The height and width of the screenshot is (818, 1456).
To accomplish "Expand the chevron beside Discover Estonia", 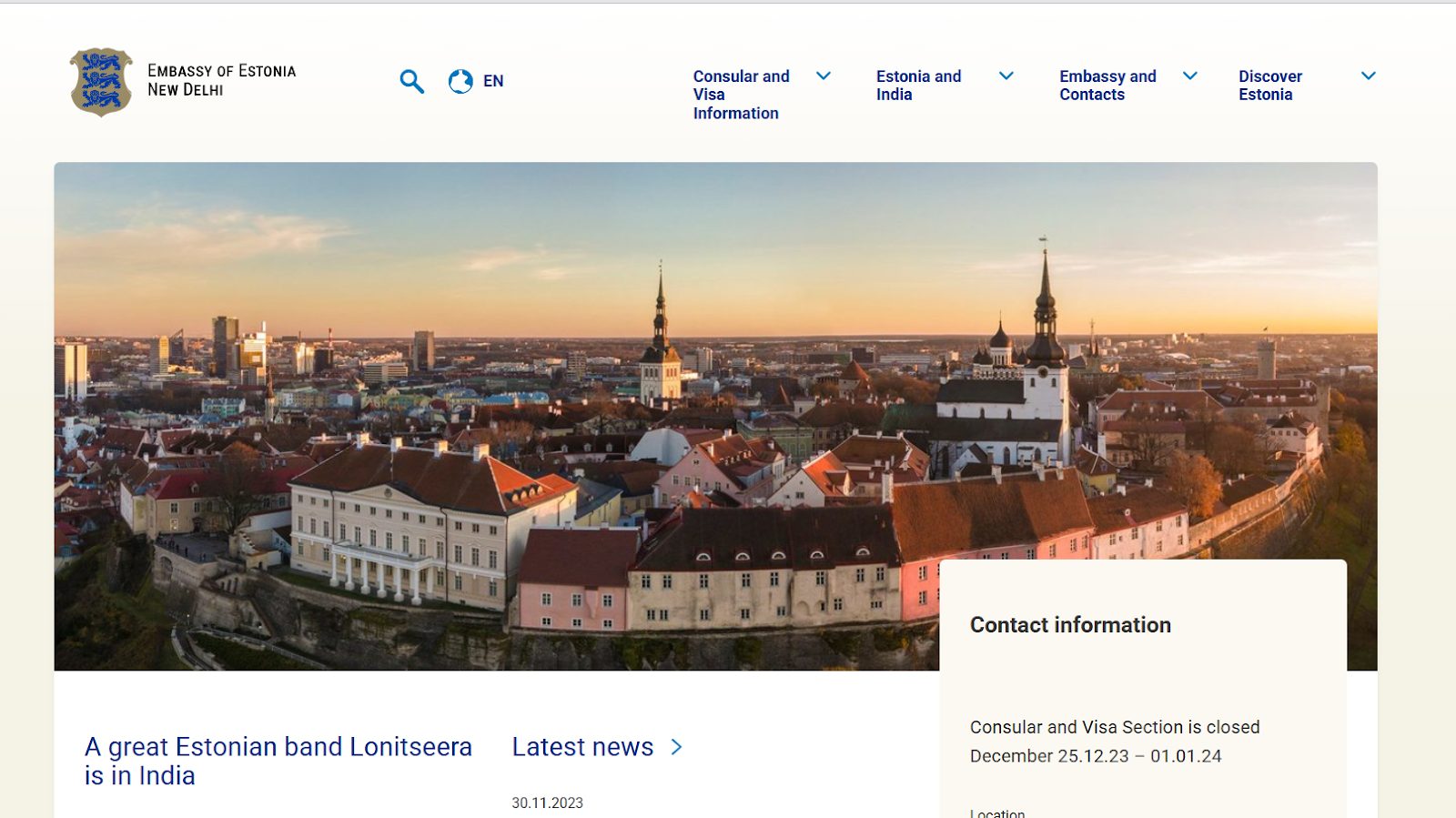I will click(x=1369, y=76).
